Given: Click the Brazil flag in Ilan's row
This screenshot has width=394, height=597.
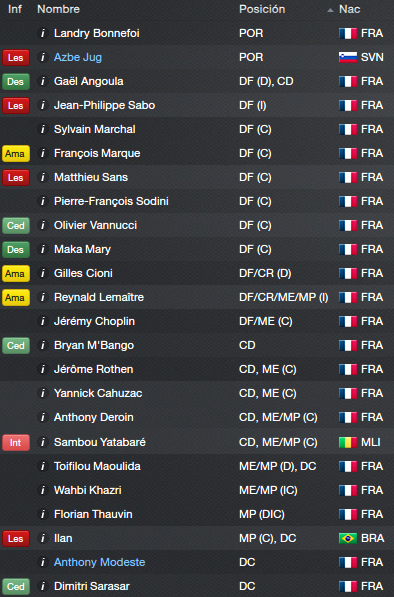Looking at the screenshot, I should pos(348,538).
